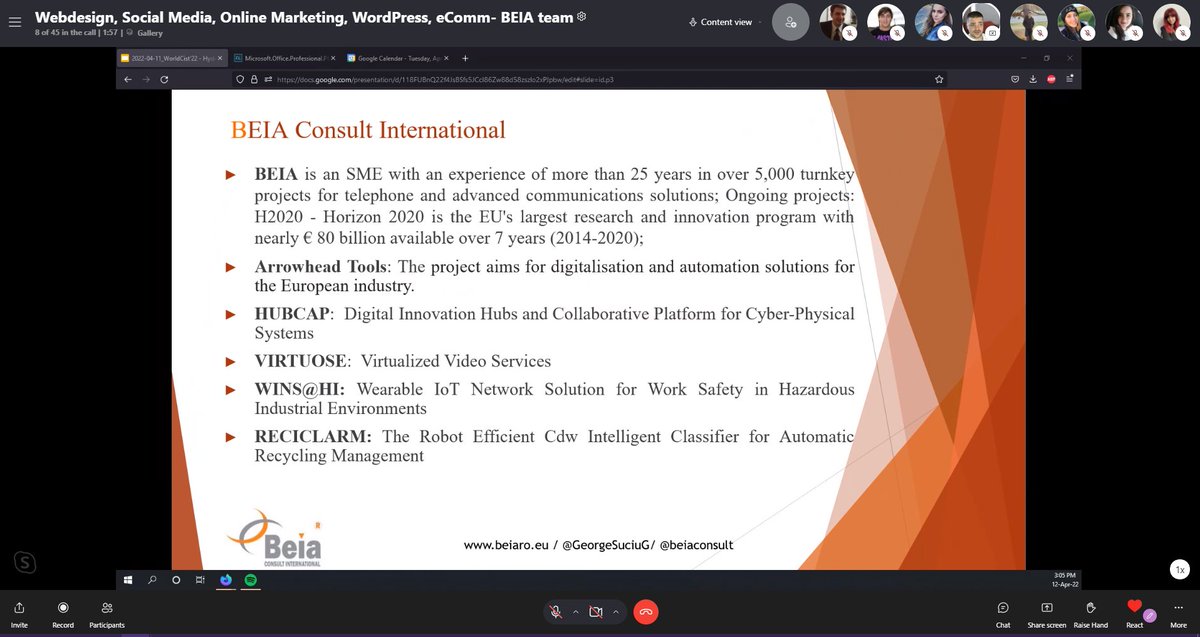Viewport: 1200px width, 637px height.
Task: Click the Windows Start button in shared taskbar
Action: coord(128,579)
